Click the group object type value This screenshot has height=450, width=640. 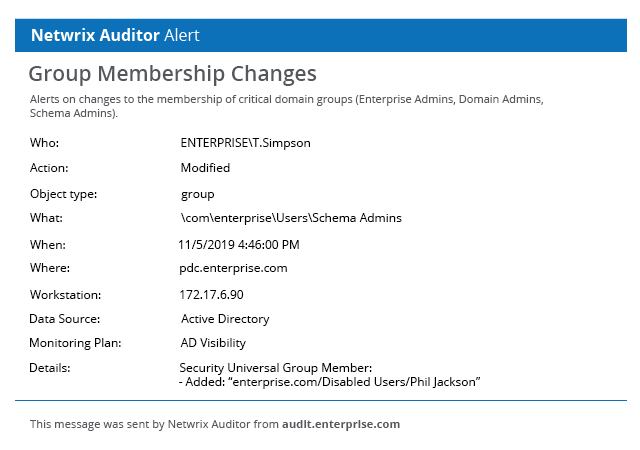(198, 194)
